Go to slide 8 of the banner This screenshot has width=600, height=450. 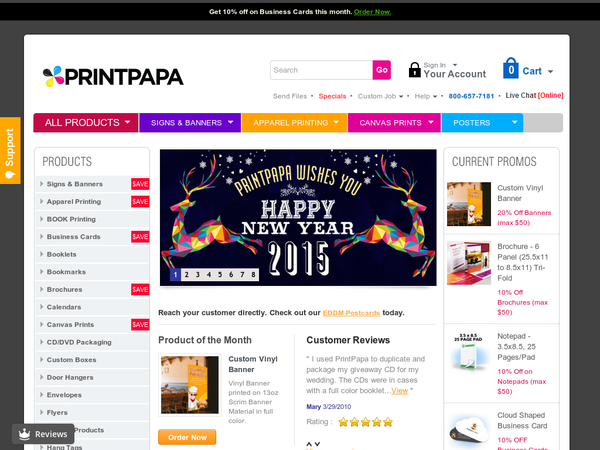253,274
